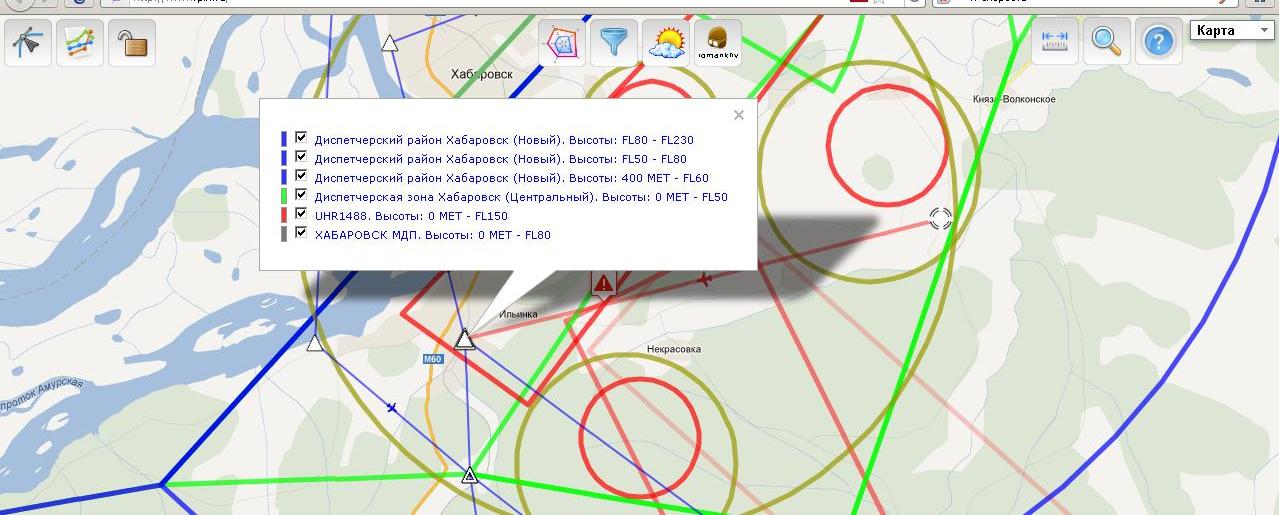Click the user profile avatar button
1279x515 pixels.
(x=717, y=42)
